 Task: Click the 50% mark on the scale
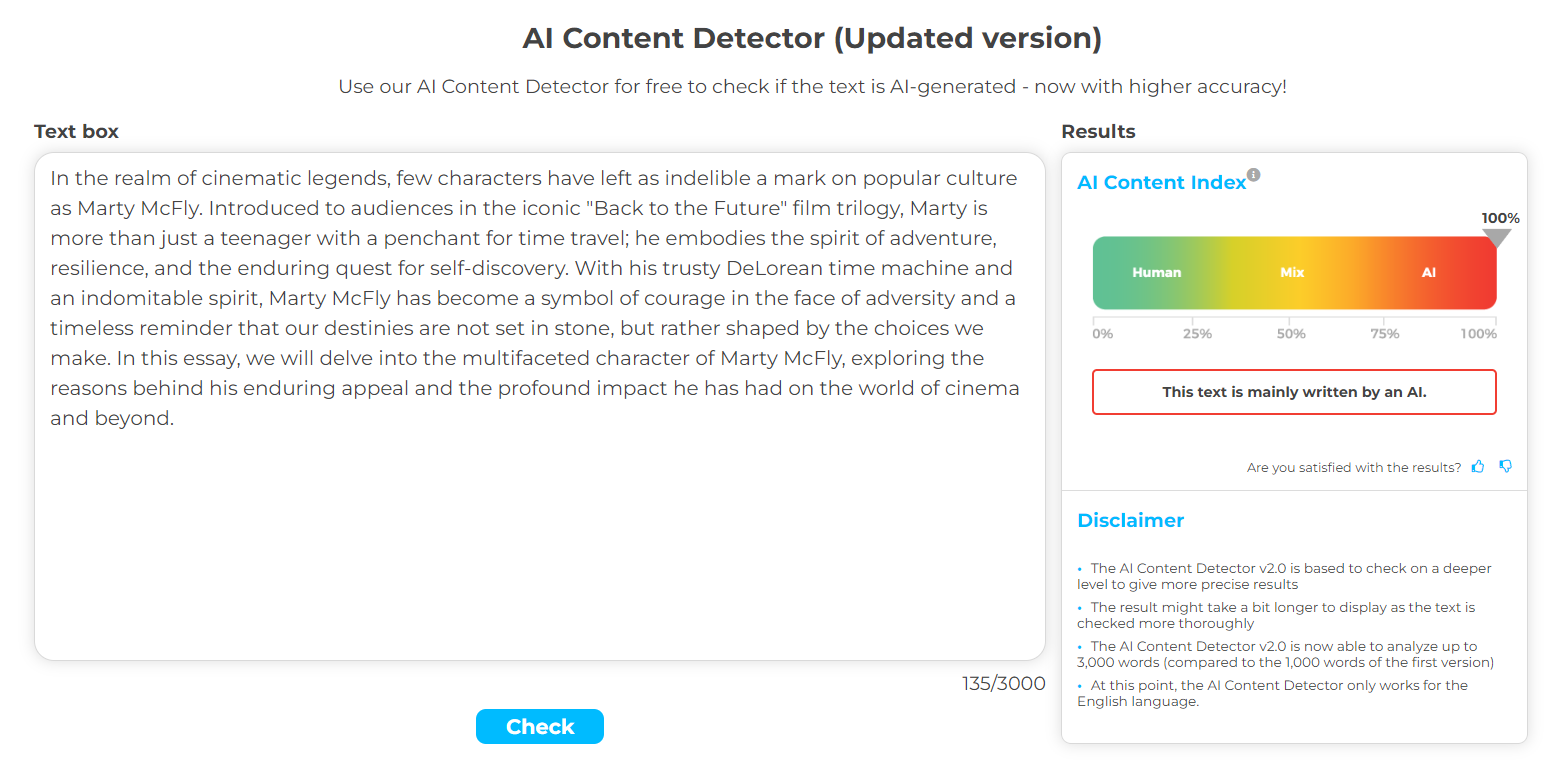click(1291, 334)
